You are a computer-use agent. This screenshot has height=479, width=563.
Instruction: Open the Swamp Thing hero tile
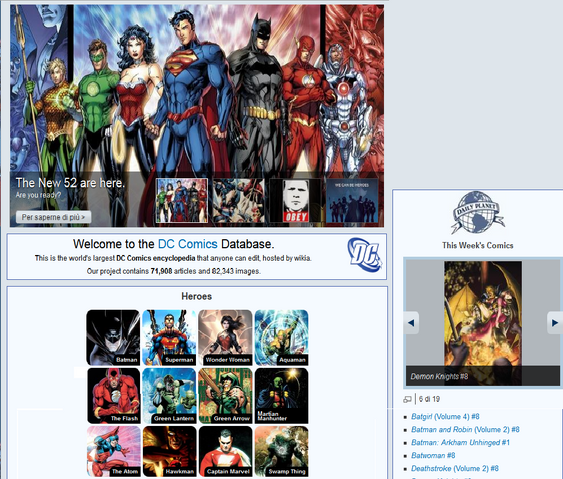click(x=282, y=451)
